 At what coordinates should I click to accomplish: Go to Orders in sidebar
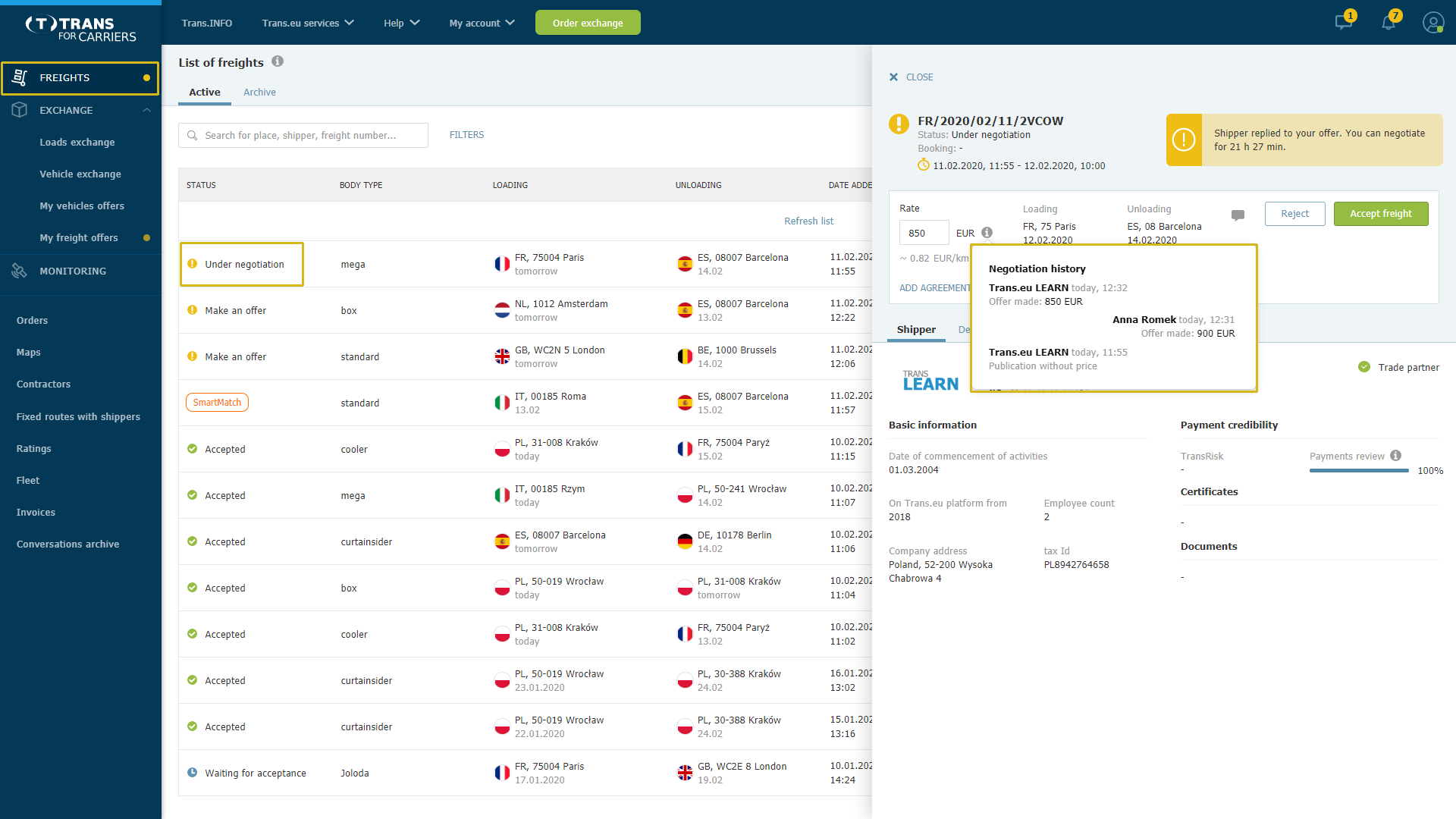point(32,320)
